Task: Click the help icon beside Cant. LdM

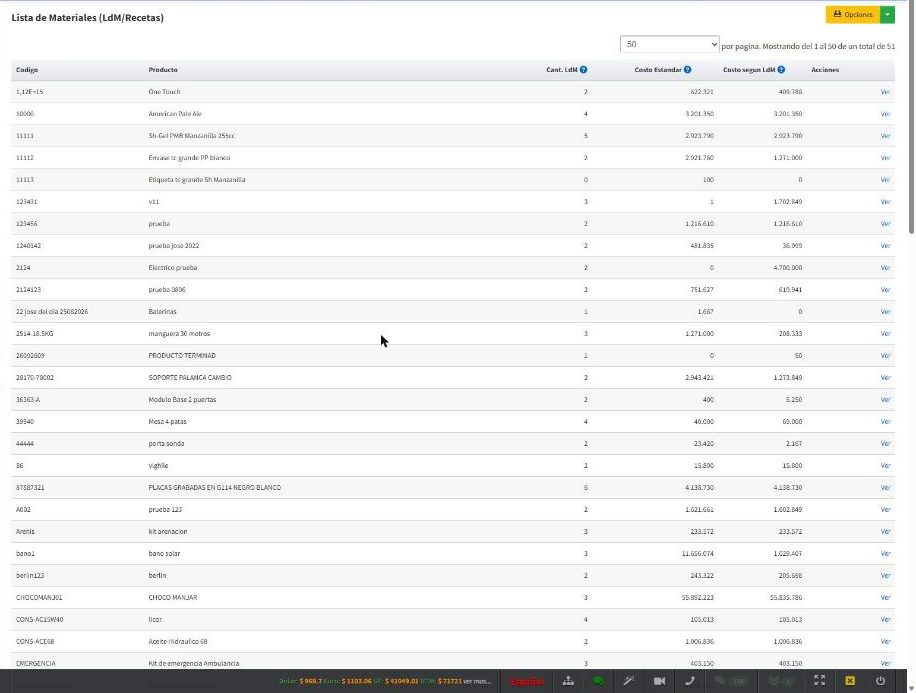Action: coord(584,70)
